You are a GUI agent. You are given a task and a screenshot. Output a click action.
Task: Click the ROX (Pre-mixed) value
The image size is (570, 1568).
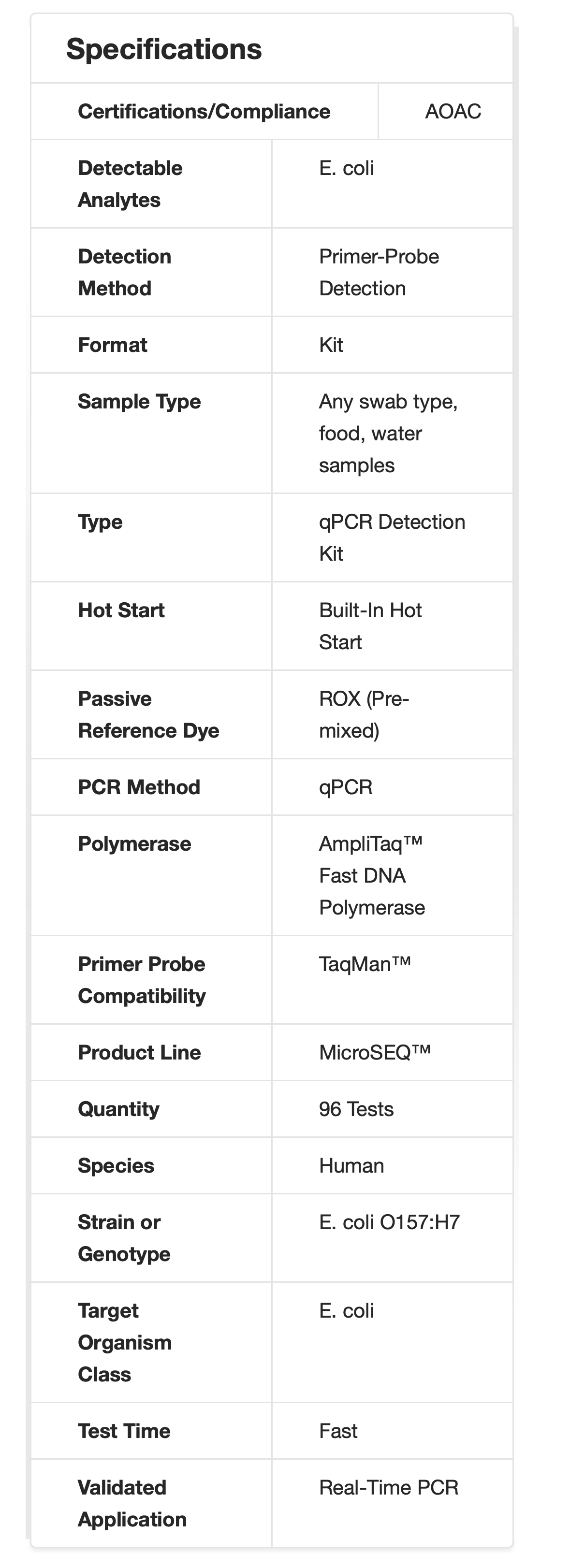coord(364,714)
